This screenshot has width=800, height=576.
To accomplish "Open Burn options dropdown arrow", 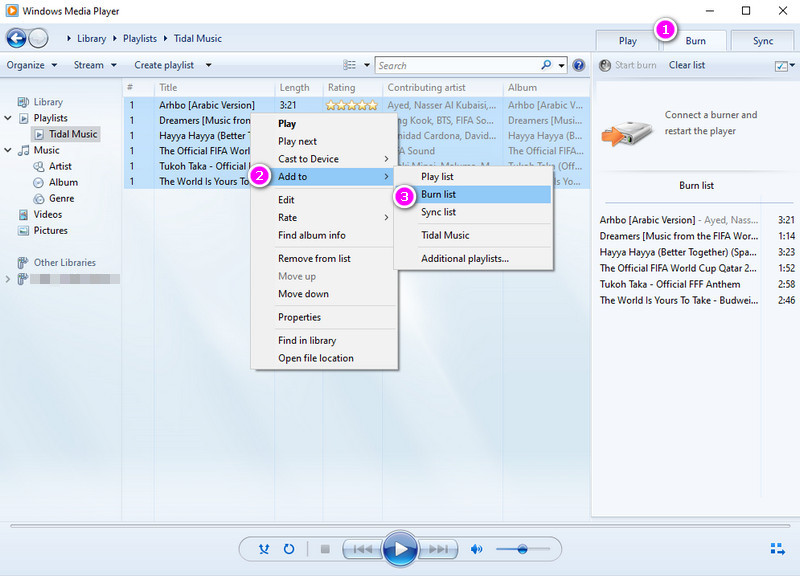I will pyautogui.click(x=792, y=65).
